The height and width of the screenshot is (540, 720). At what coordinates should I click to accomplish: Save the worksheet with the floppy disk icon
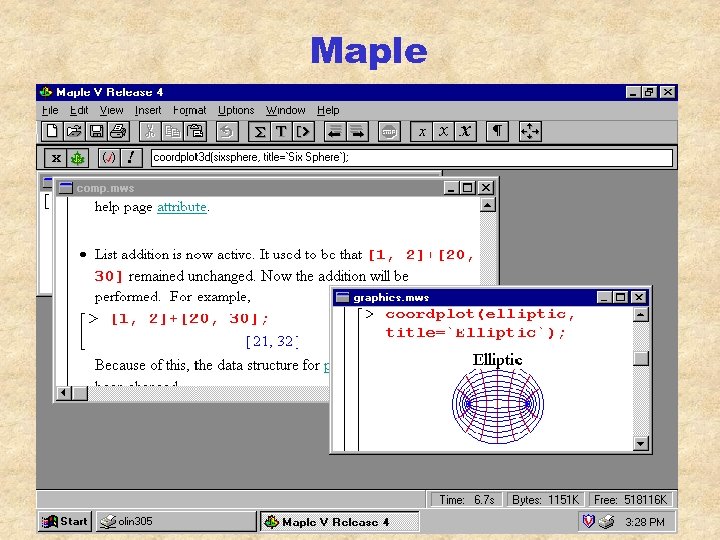(96, 131)
